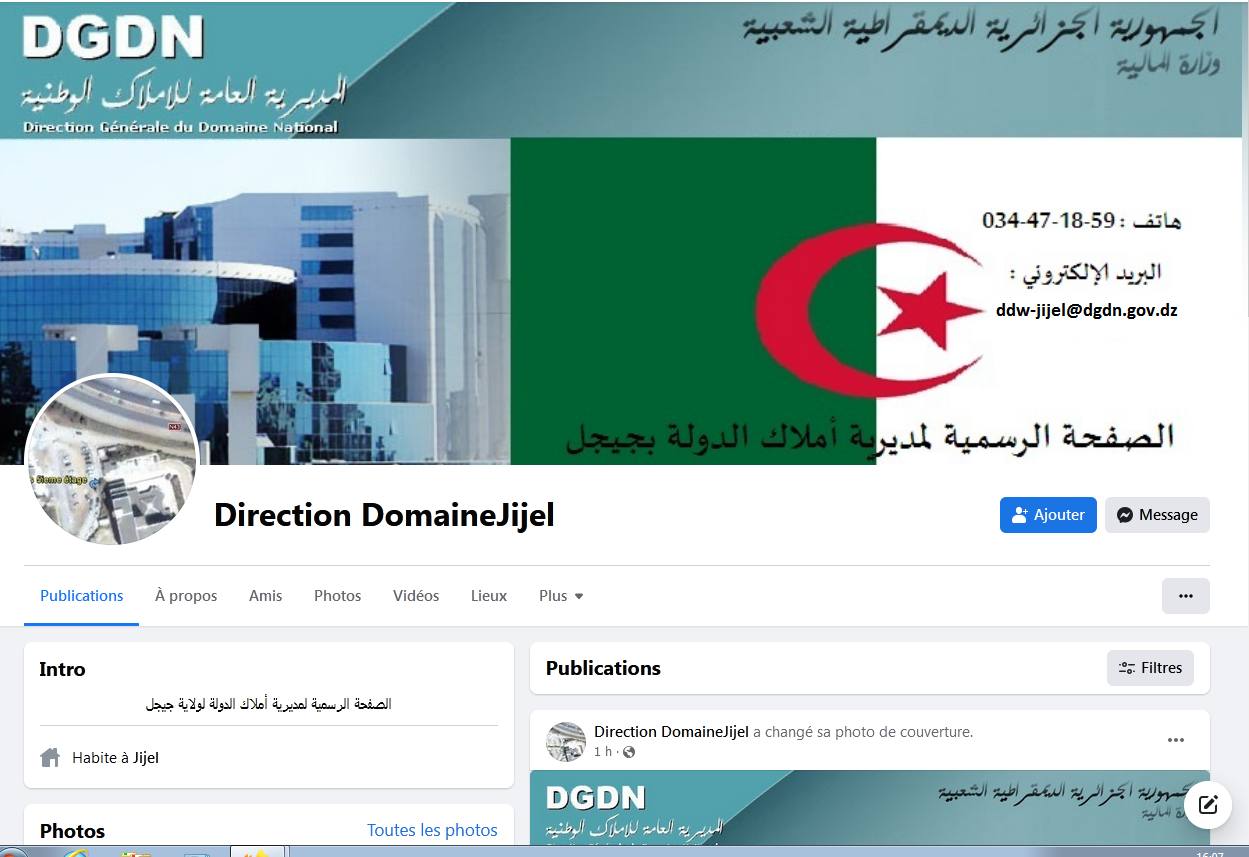The height and width of the screenshot is (857, 1249).
Task: Open the Vidéos tab
Action: tap(416, 596)
